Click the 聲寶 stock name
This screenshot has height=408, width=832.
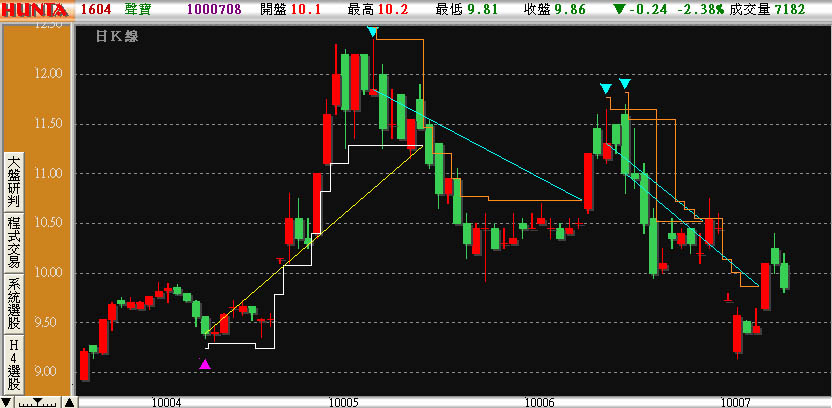(139, 9)
